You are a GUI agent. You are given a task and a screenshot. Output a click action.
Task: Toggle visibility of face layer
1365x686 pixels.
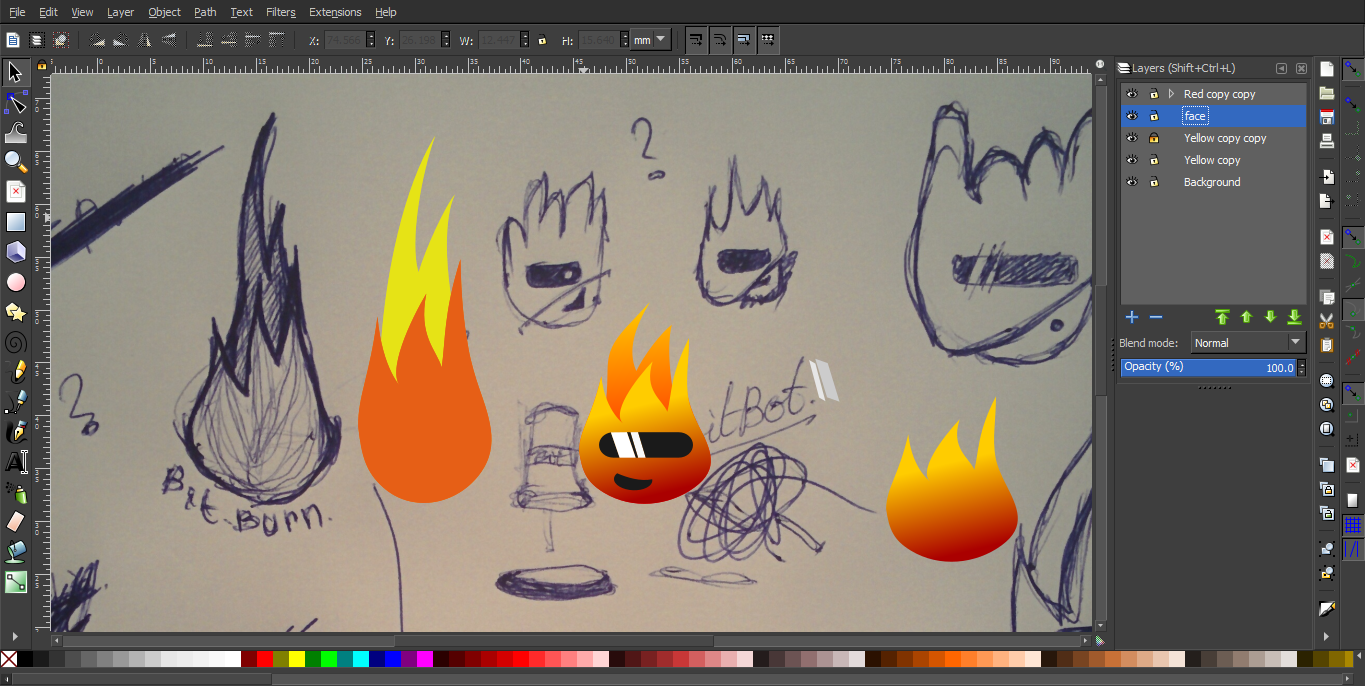[x=1132, y=116]
